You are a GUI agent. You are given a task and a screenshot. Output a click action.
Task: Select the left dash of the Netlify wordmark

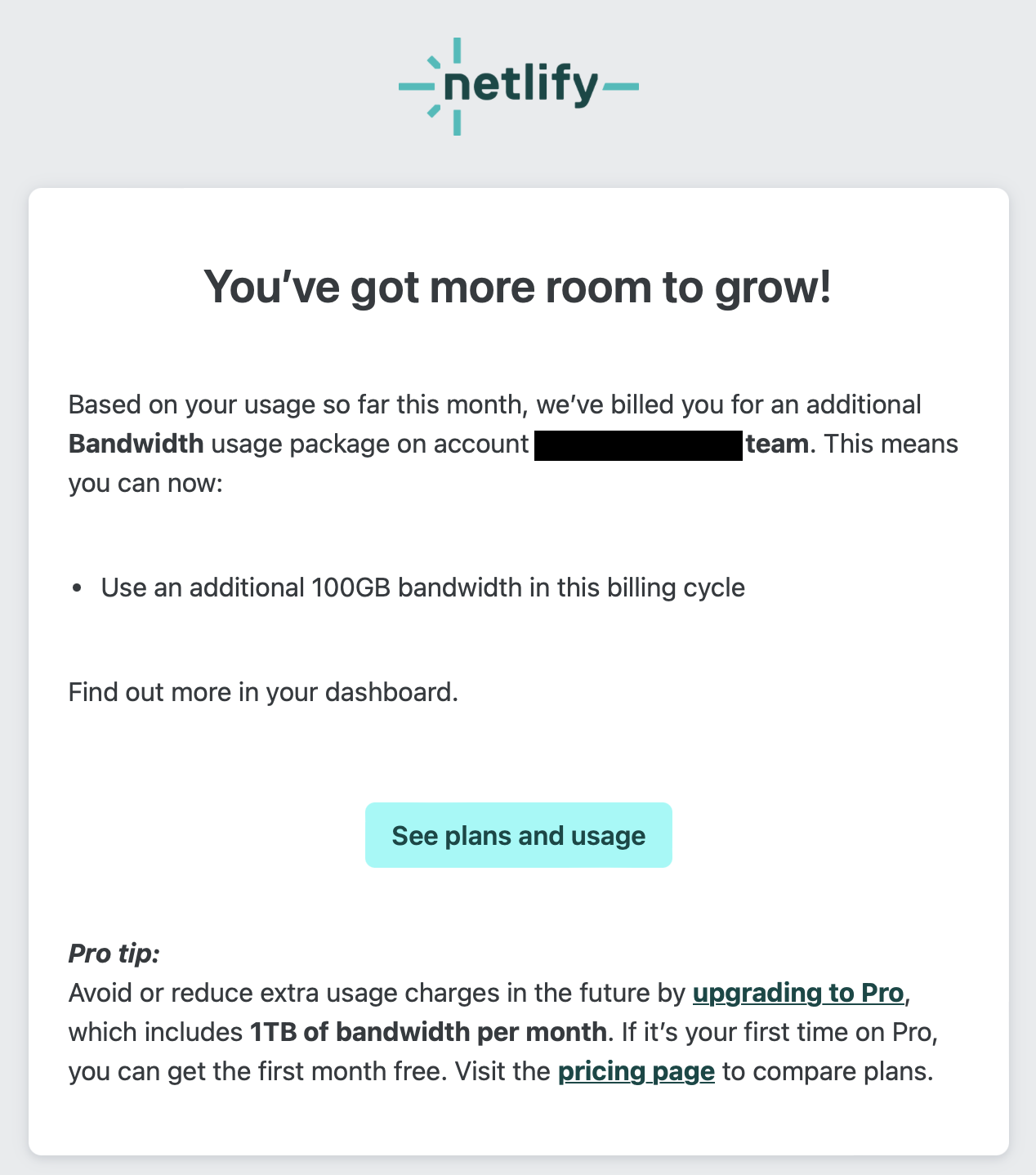[417, 84]
